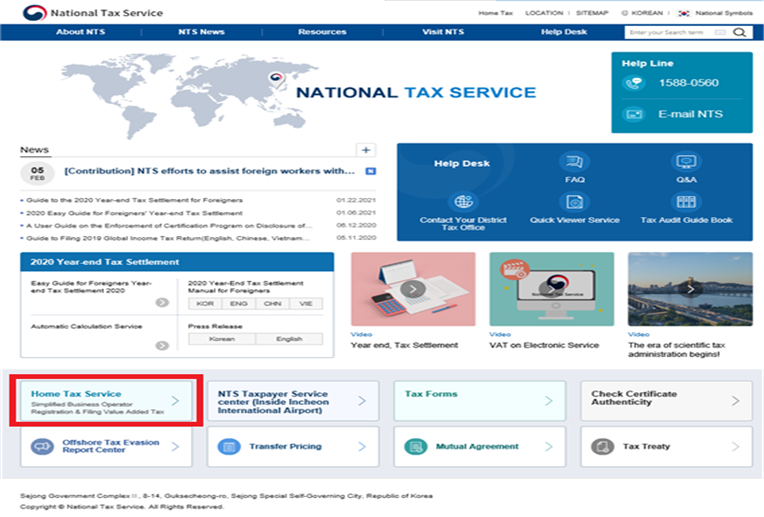Open the Tax Treaty tile arrow

pyautogui.click(x=735, y=446)
